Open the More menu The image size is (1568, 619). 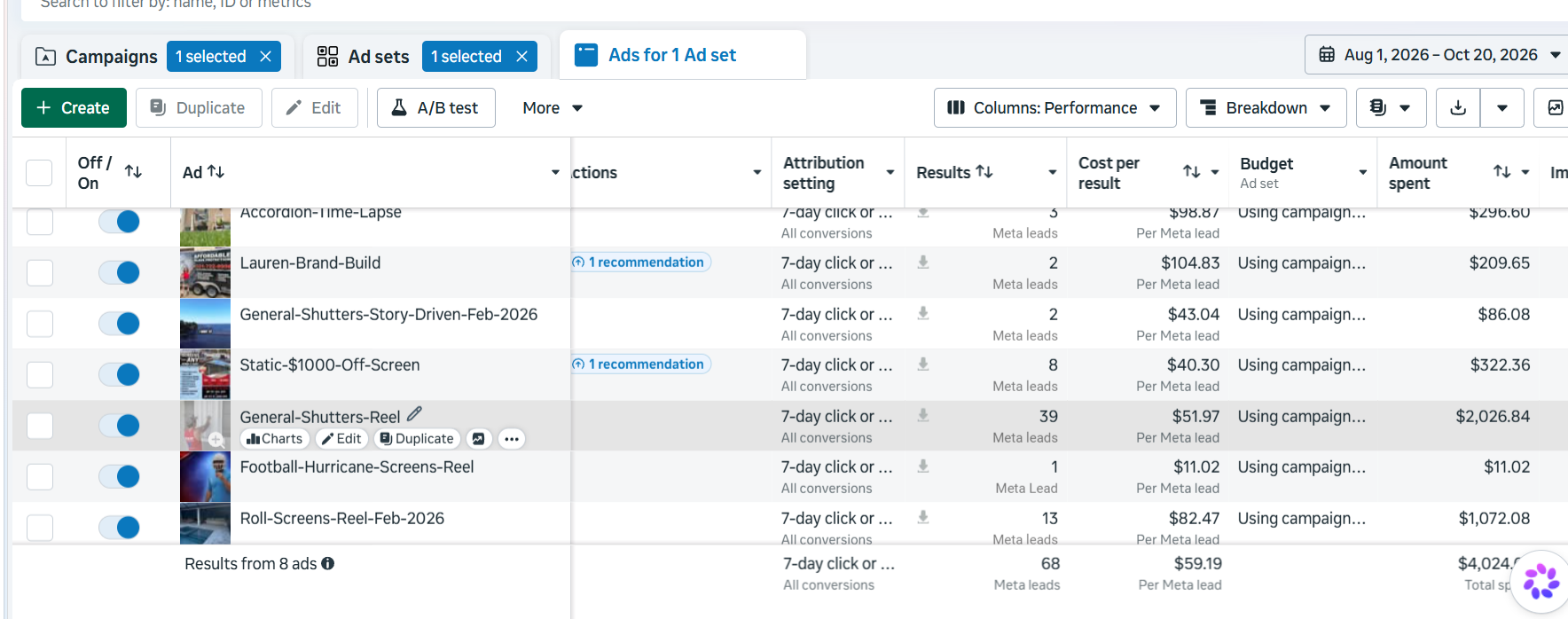coord(553,107)
